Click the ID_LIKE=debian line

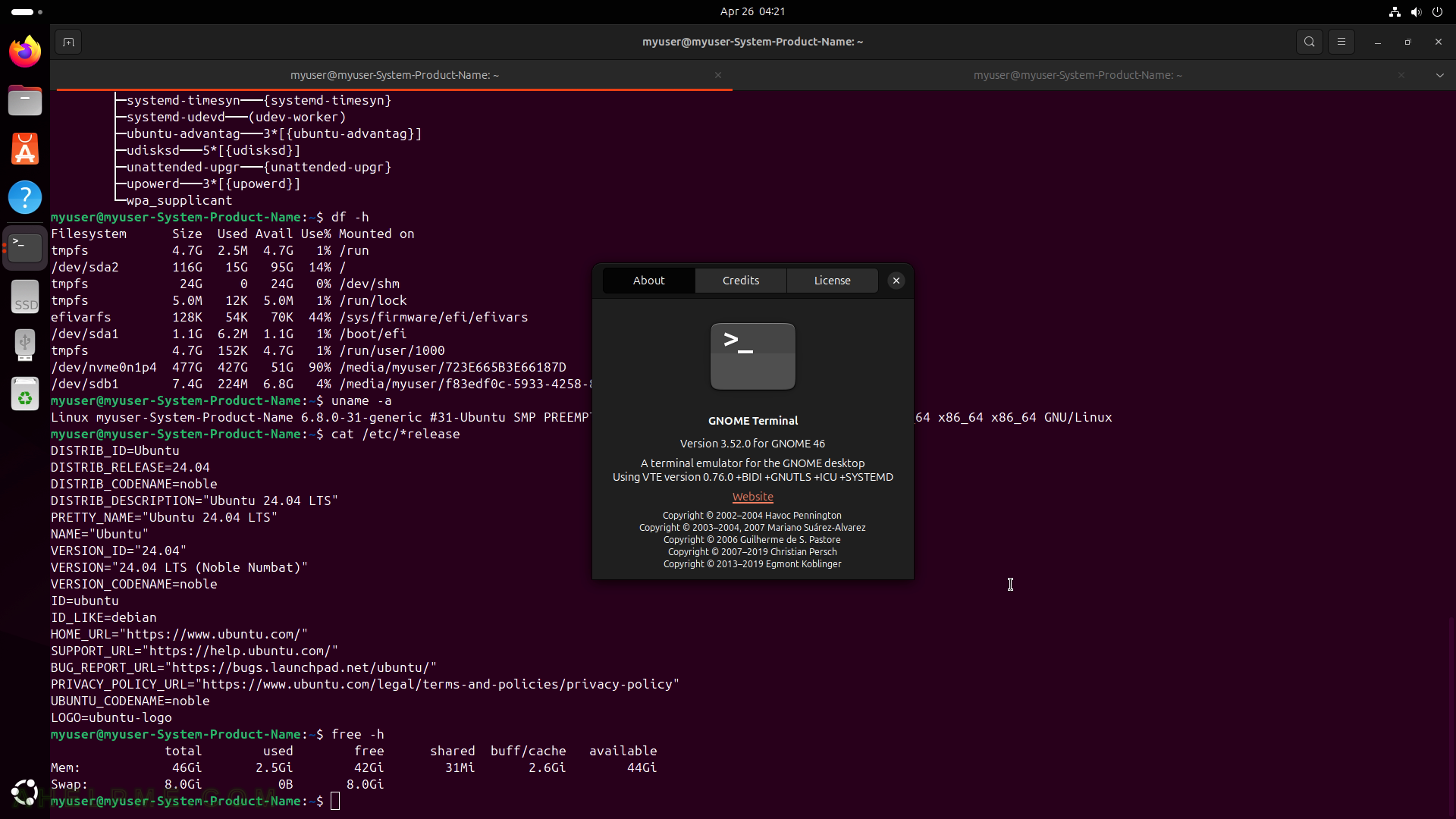[x=104, y=617]
